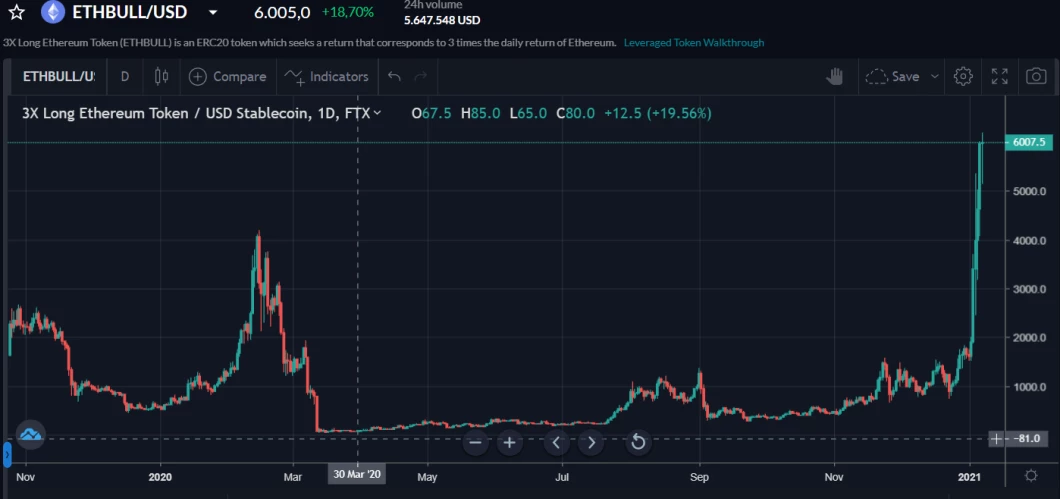Zoom in the chart with plus button
Screen dimensions: 1060x499
[509, 442]
